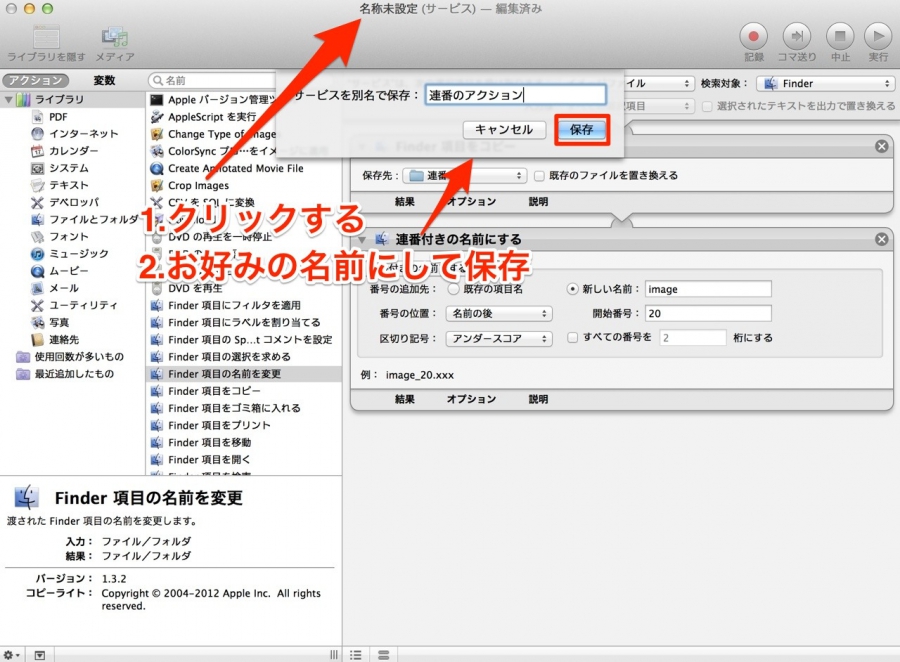
Task: Open 説明 tab of copy action
Action: 538,202
